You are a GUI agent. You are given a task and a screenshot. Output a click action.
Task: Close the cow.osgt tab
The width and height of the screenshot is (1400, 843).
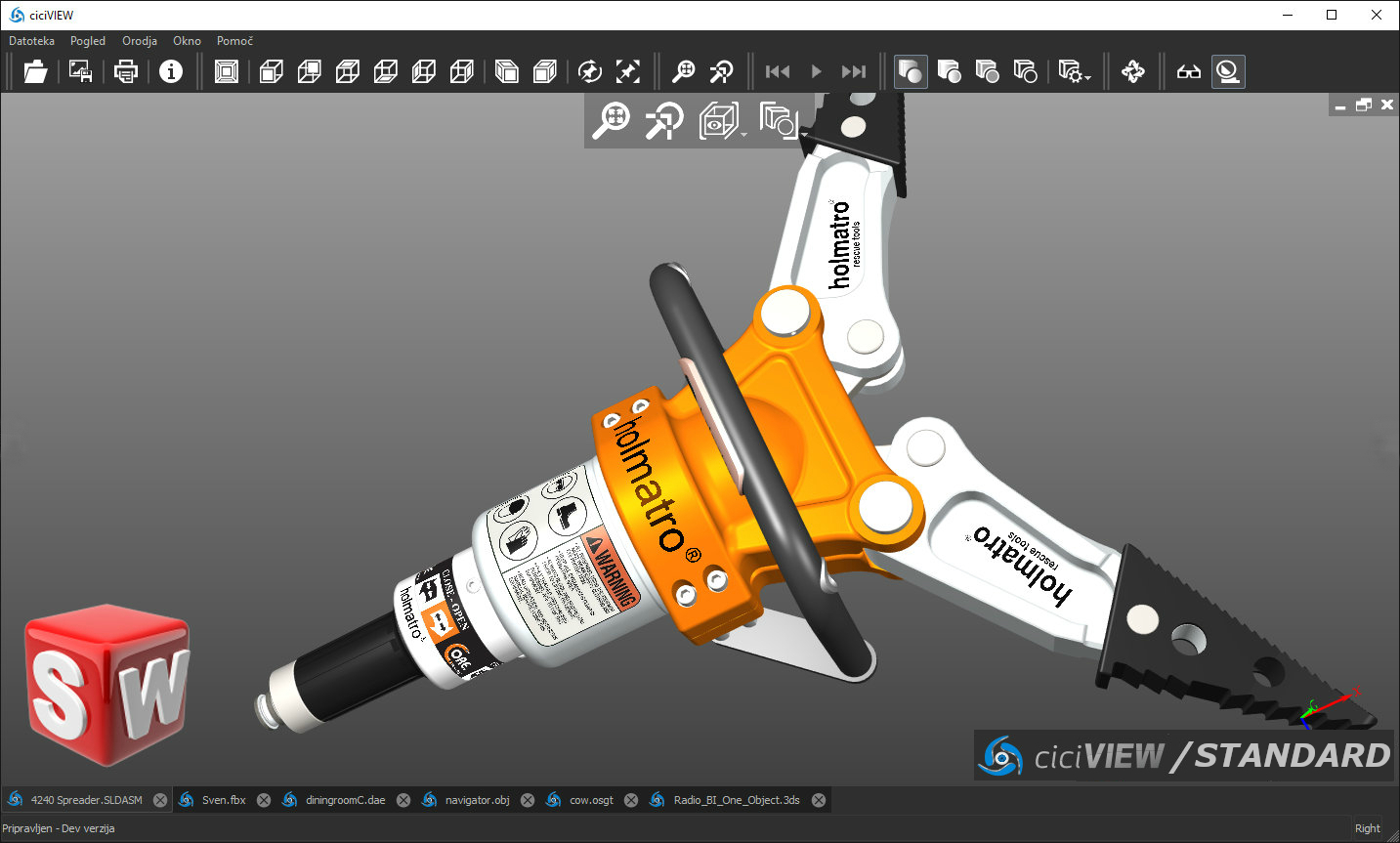pos(631,800)
